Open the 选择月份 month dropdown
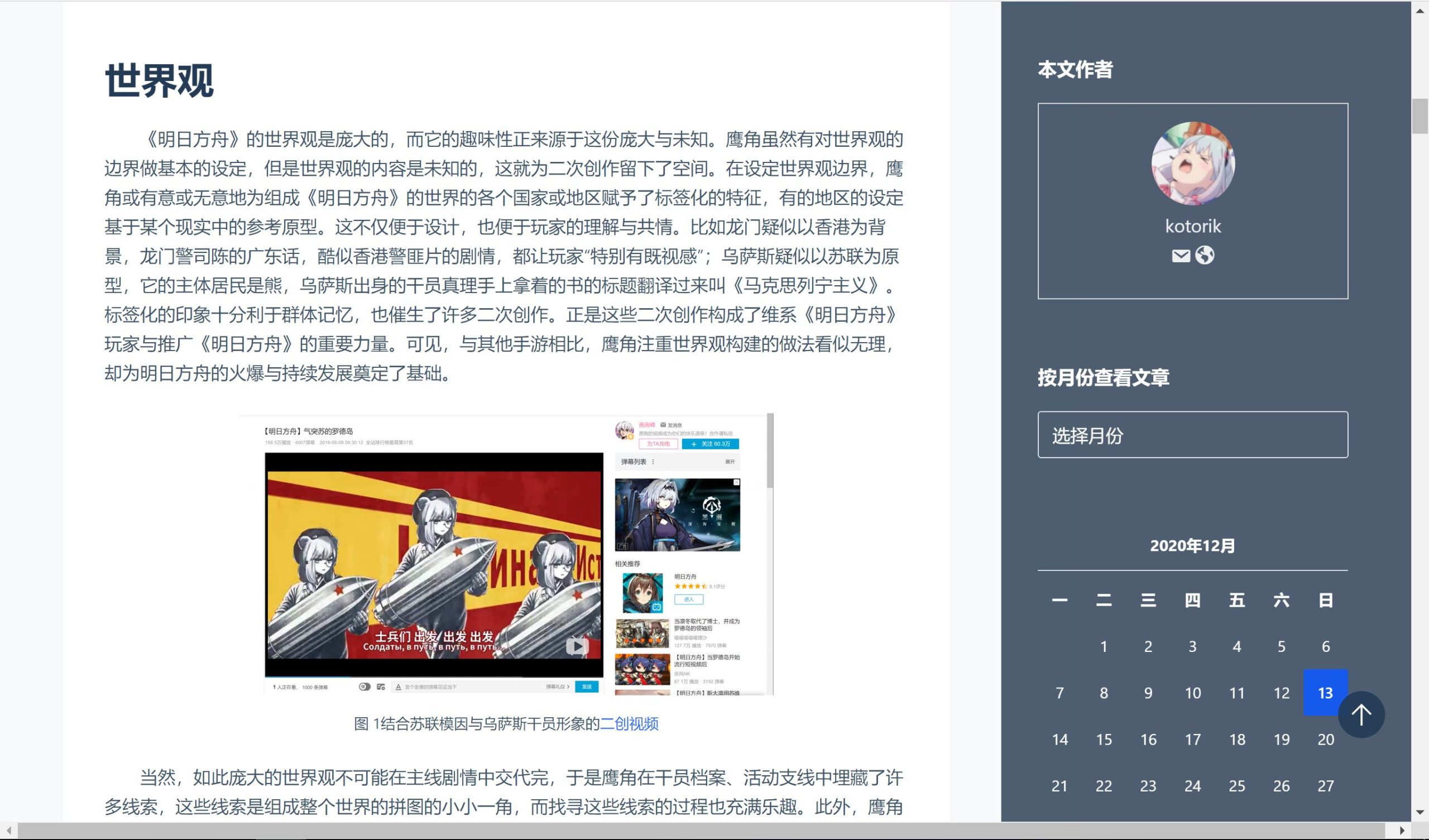Viewport: 1429px width, 840px height. 1192,435
